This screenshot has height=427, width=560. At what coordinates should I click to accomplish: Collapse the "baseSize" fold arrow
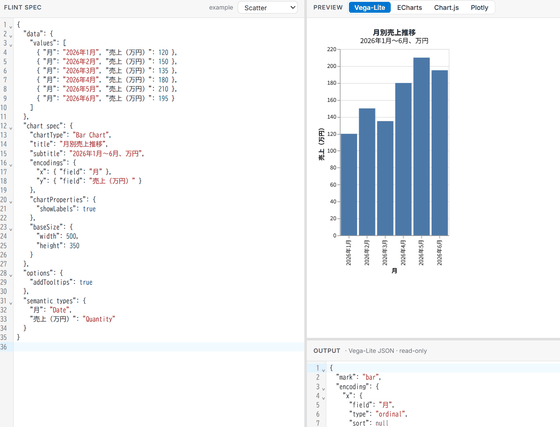click(11, 229)
